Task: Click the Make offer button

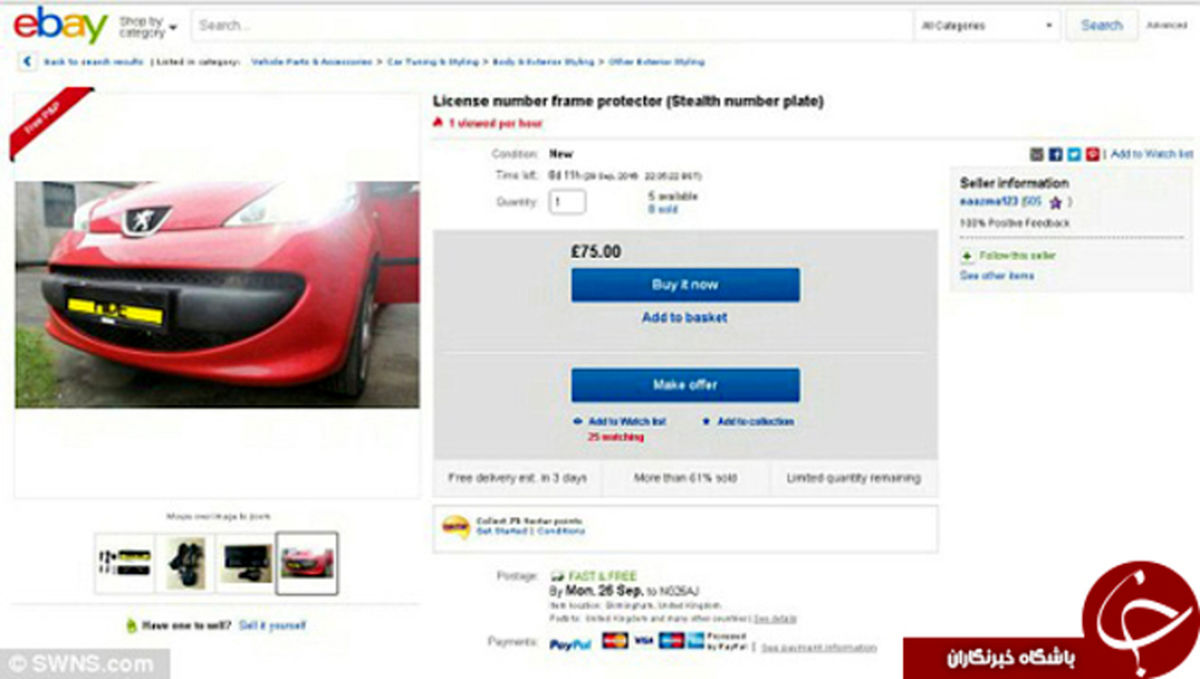Action: 685,385
